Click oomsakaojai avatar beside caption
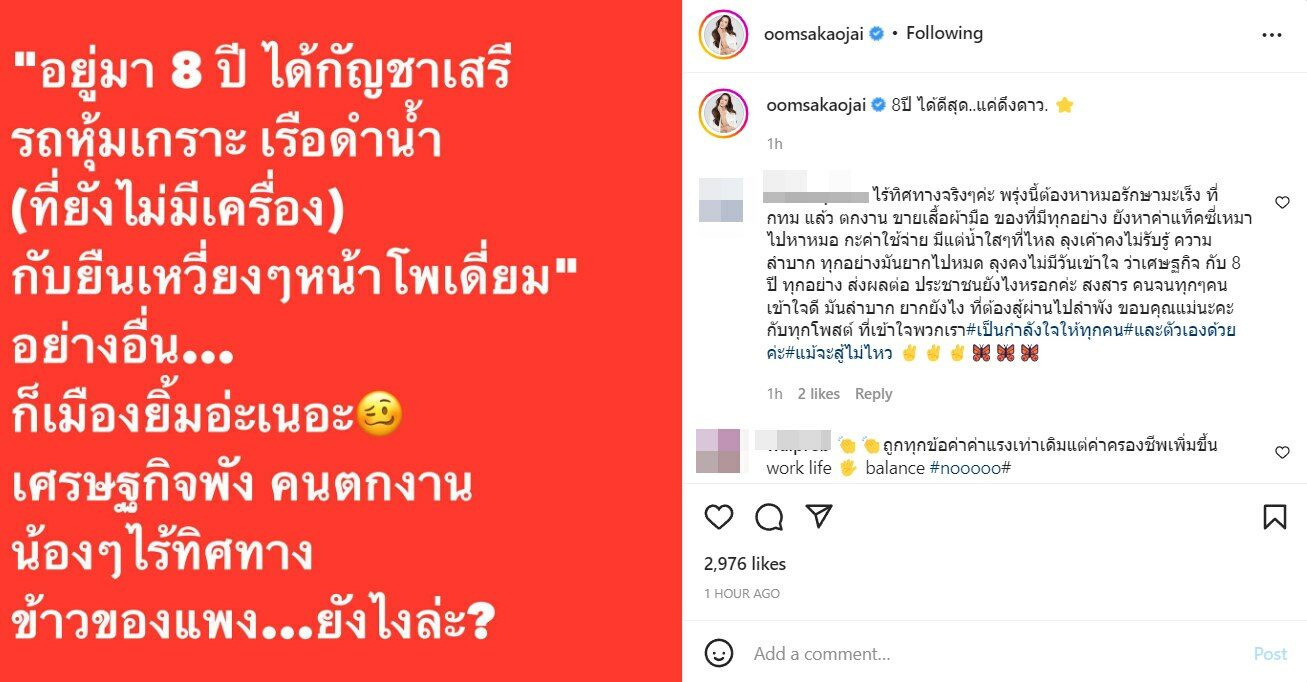 pos(724,110)
